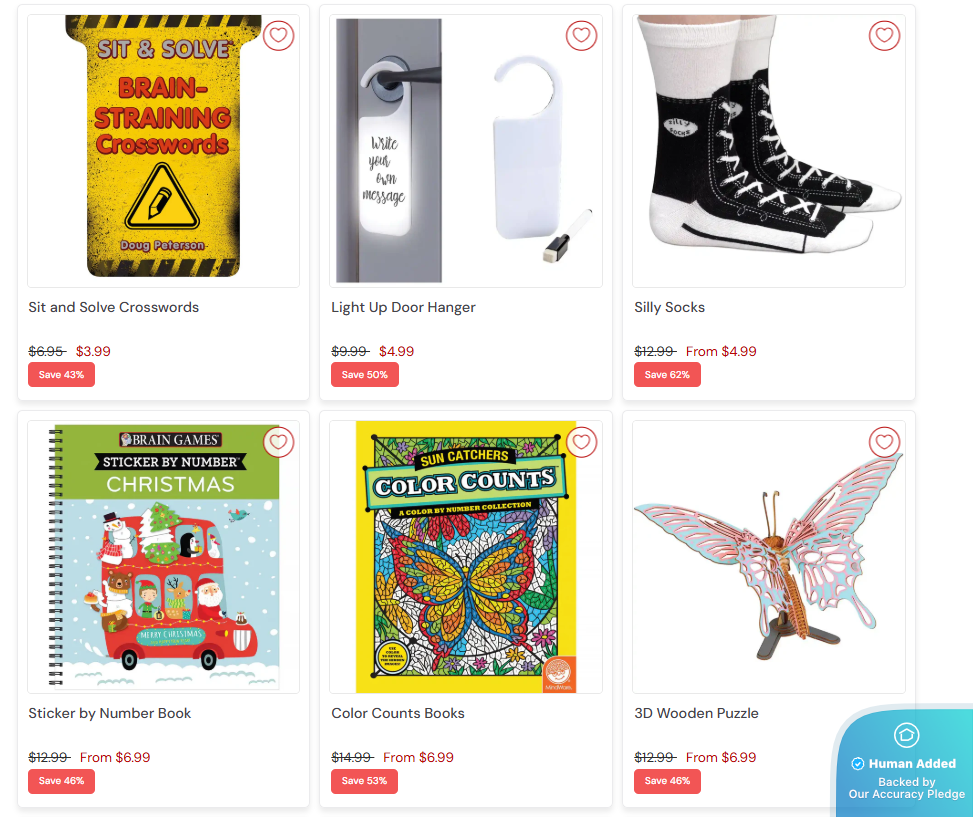The image size is (973, 817).
Task: Toggle wishlist heart on Silly Socks
Action: [884, 35]
